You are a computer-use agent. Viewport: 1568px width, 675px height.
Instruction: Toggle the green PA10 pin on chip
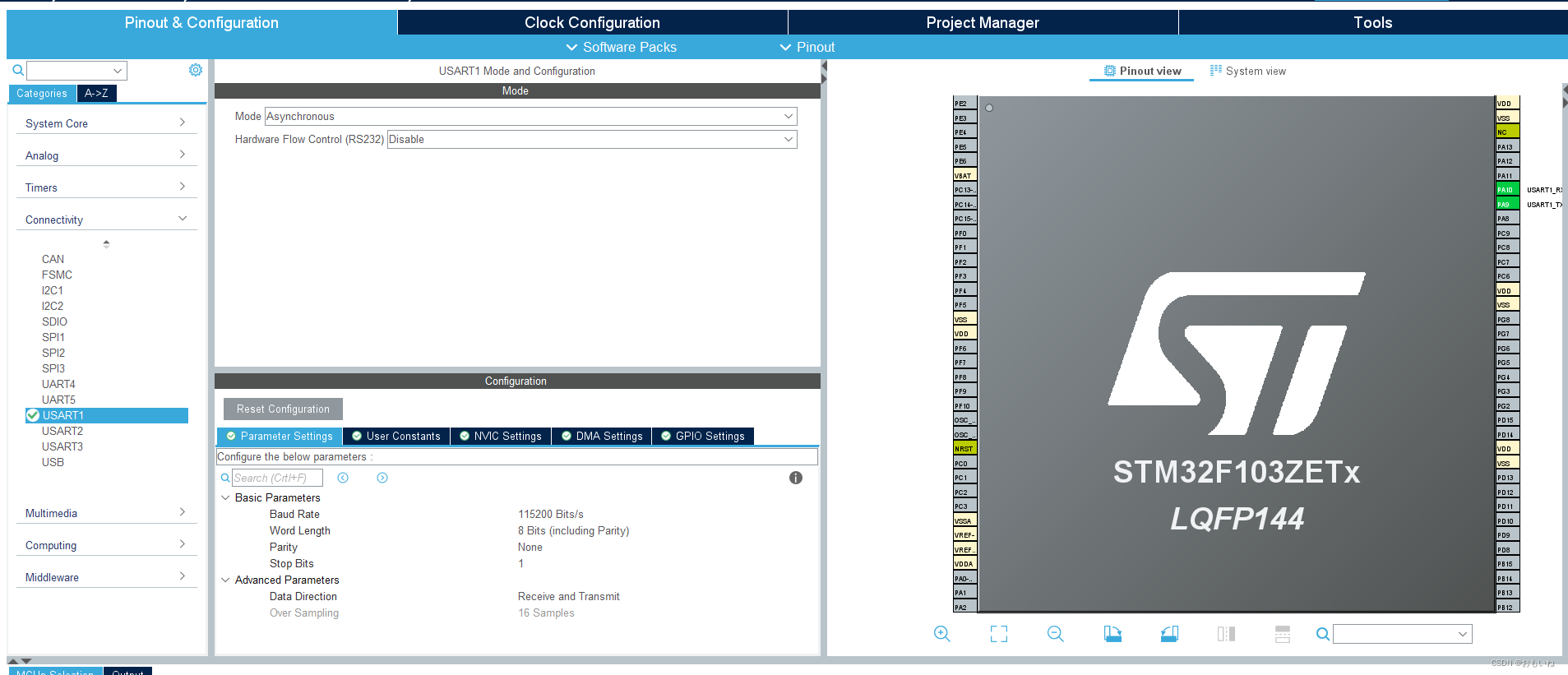[x=1506, y=190]
